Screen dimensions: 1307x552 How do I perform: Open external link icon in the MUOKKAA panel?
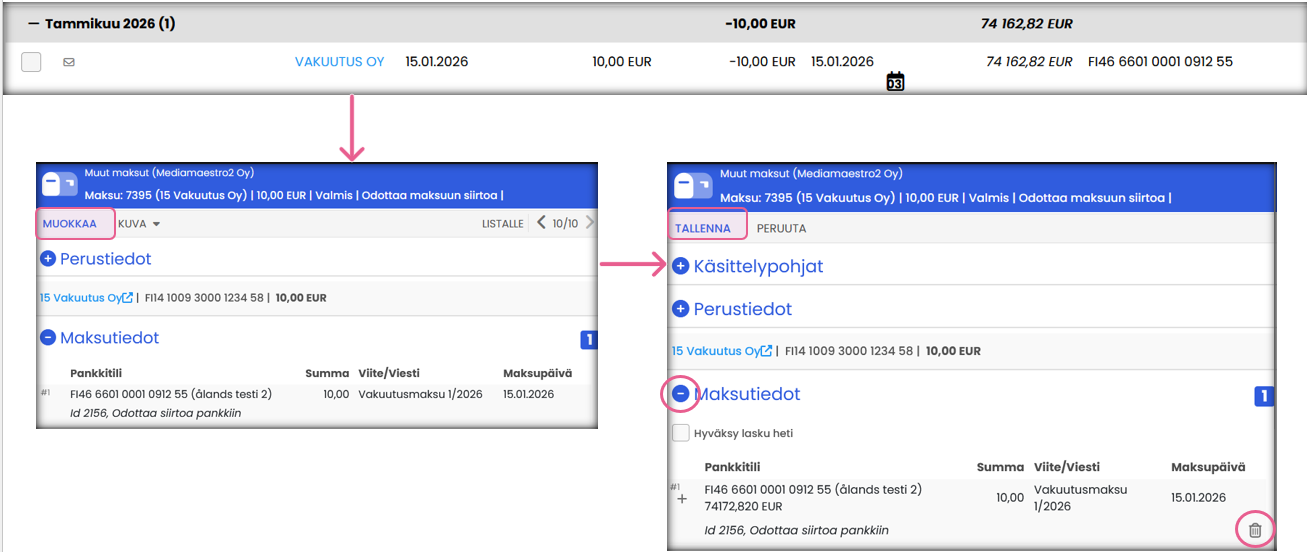point(128,298)
